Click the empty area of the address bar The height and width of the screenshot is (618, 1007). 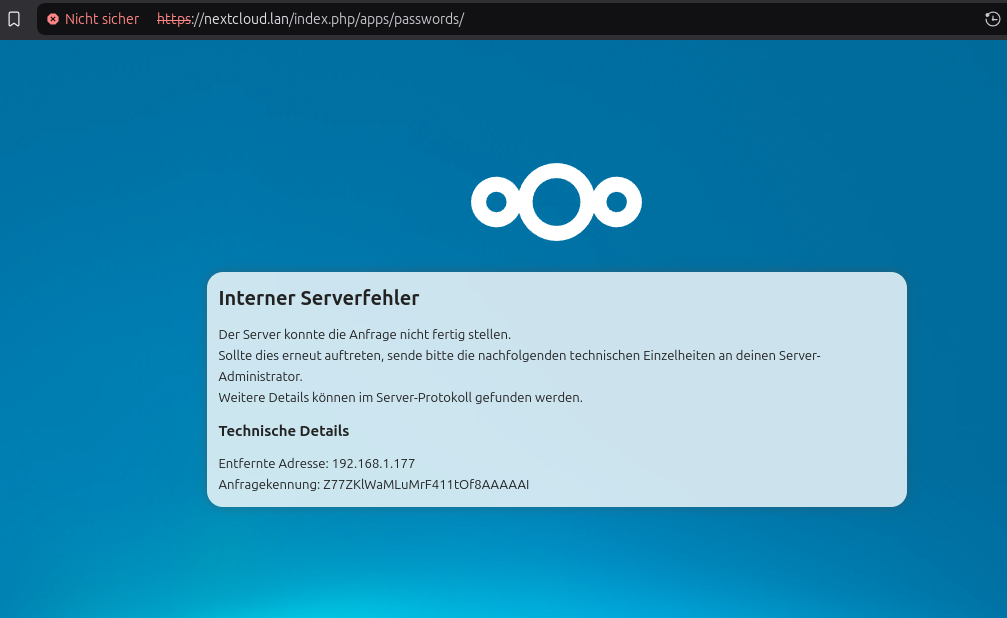[x=720, y=19]
